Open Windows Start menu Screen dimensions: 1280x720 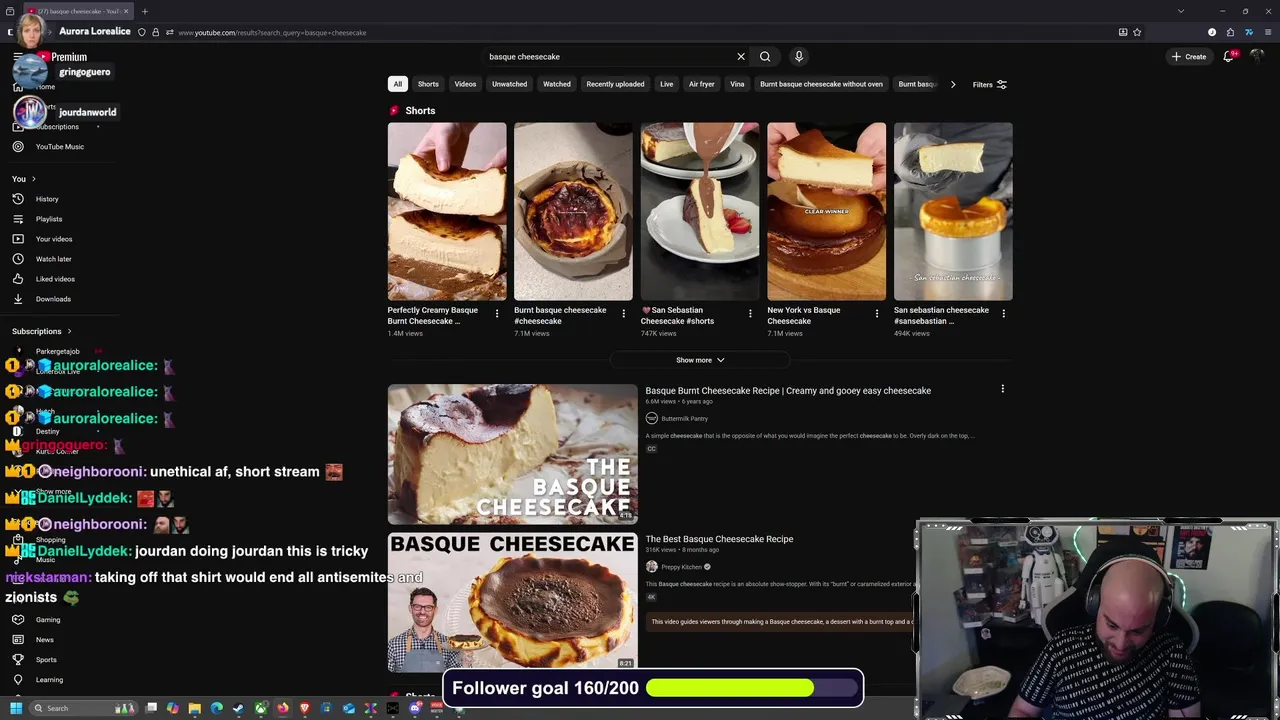(16, 708)
